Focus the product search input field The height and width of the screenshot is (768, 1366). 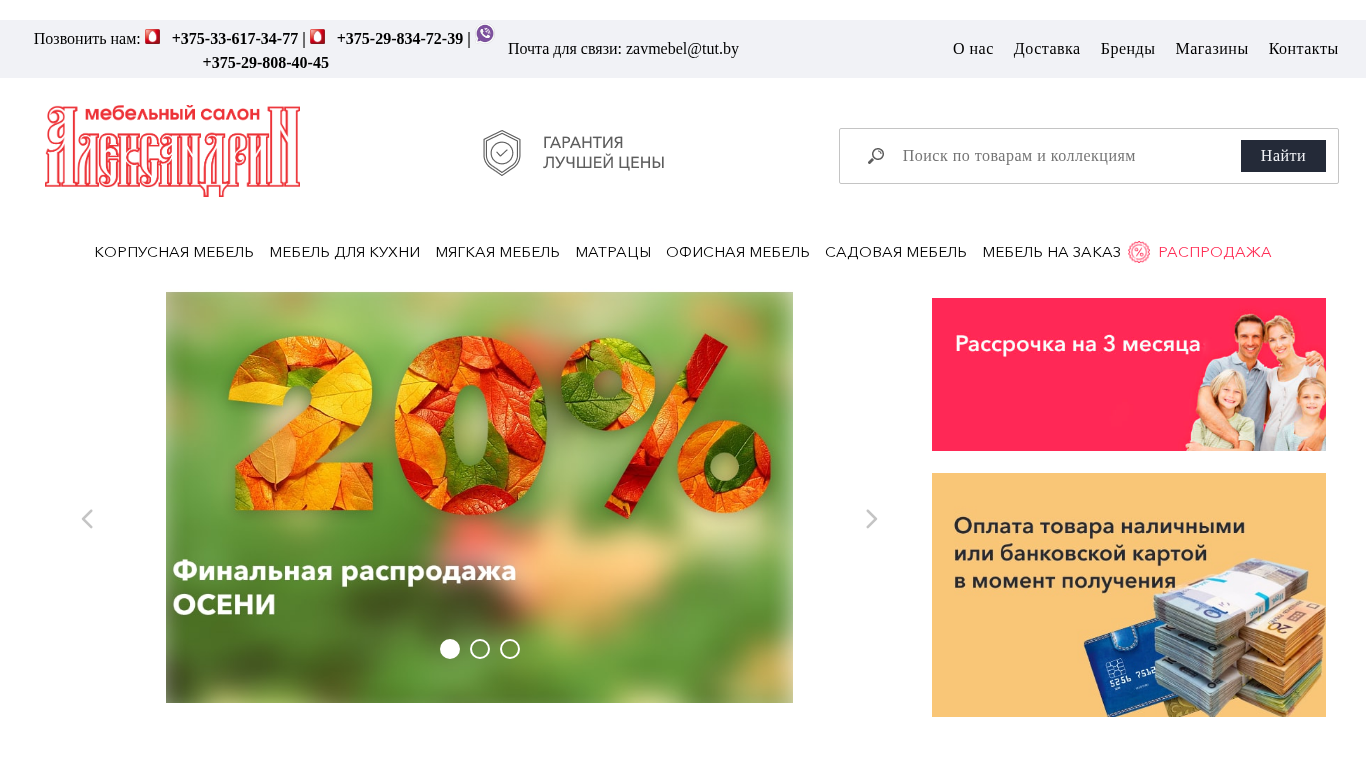[1064, 156]
